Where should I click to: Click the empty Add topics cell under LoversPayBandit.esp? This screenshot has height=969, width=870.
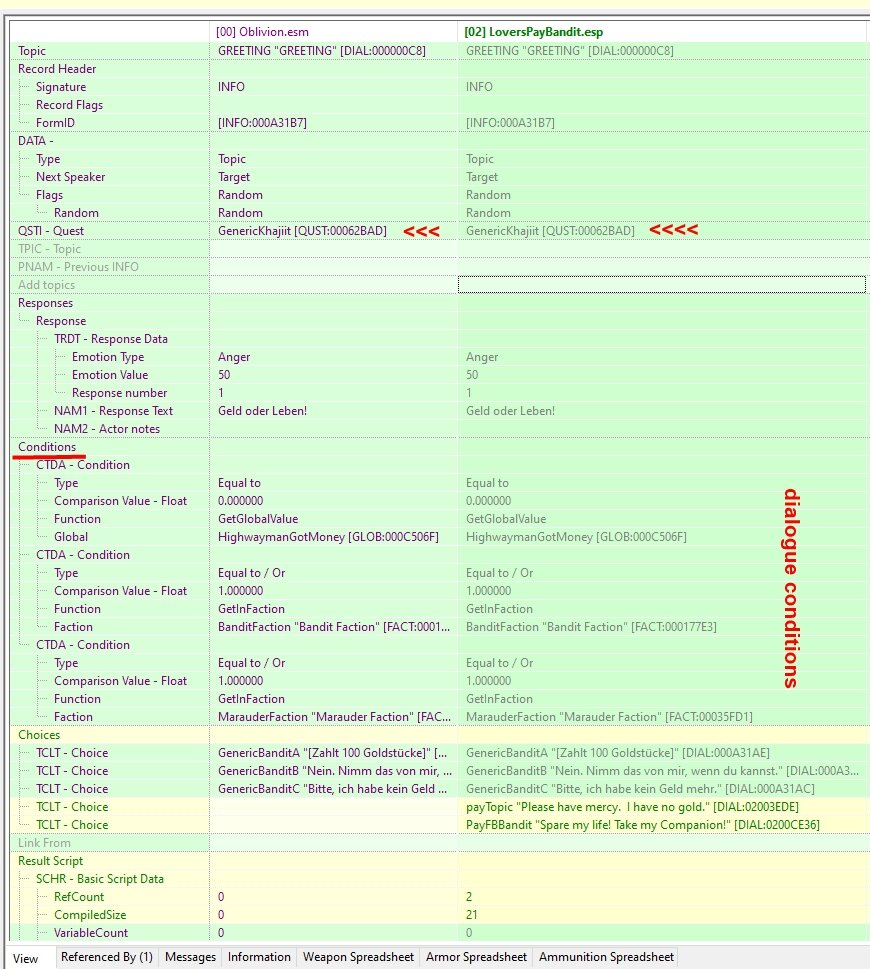coord(662,284)
